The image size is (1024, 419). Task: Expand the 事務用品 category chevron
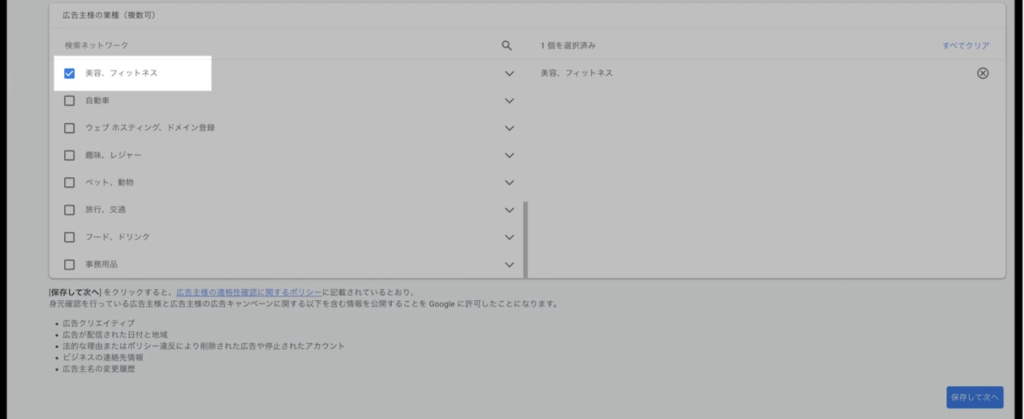(x=509, y=265)
